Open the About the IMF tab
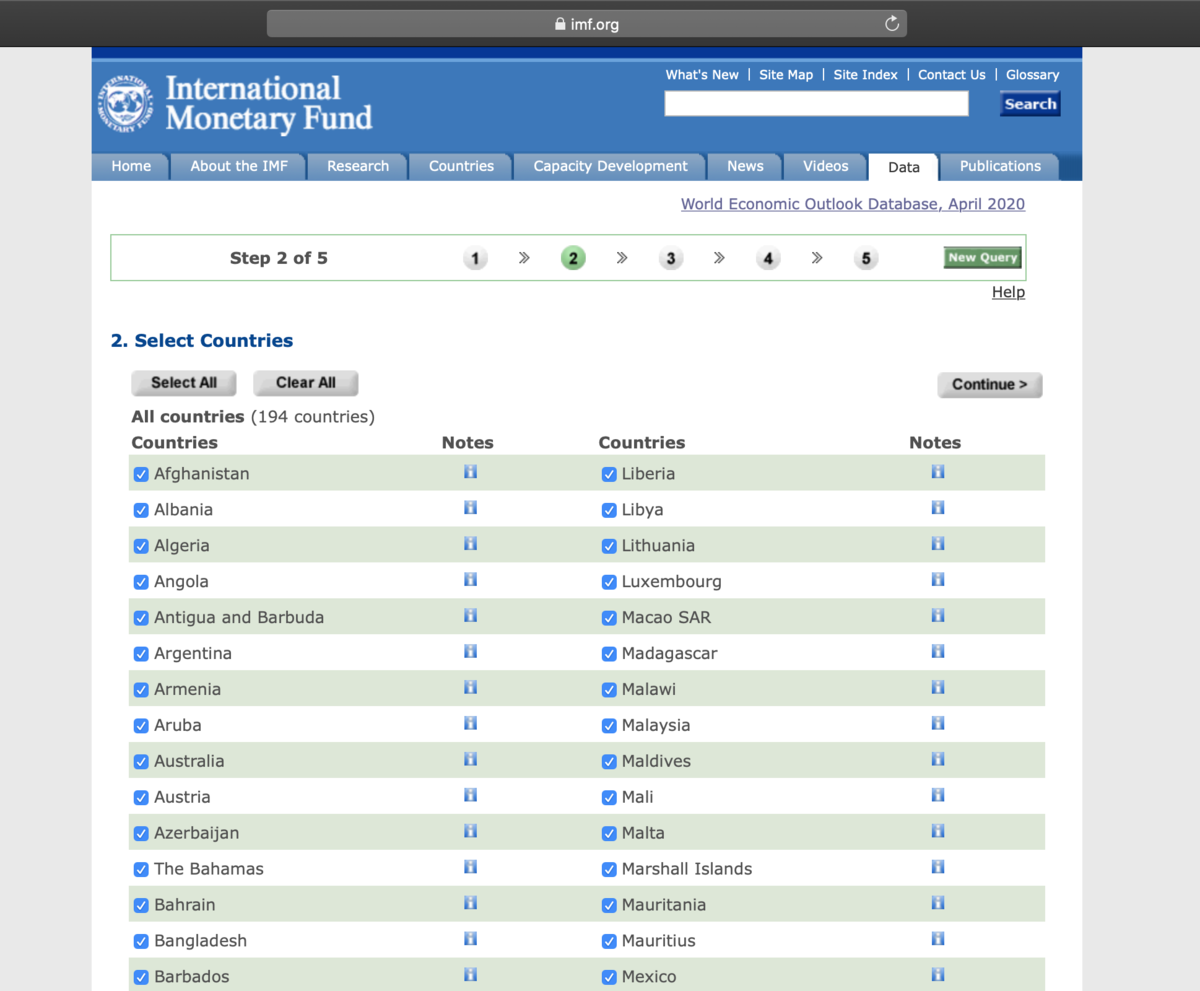This screenshot has width=1200, height=991. click(239, 167)
